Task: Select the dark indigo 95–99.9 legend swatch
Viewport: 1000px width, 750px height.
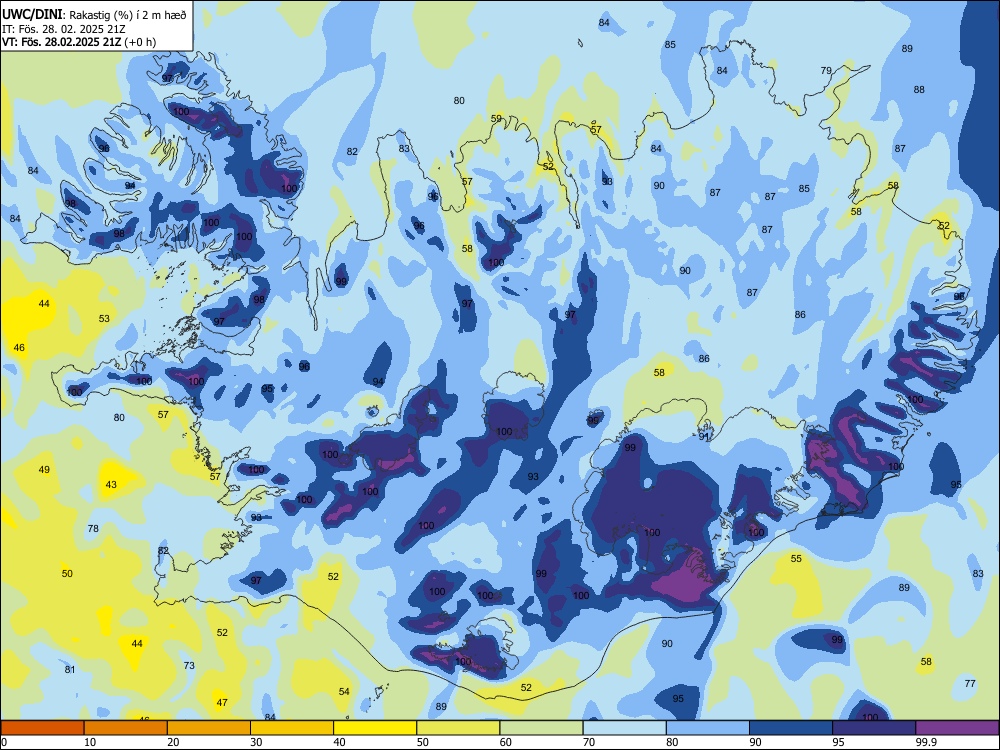Action: [x=874, y=728]
